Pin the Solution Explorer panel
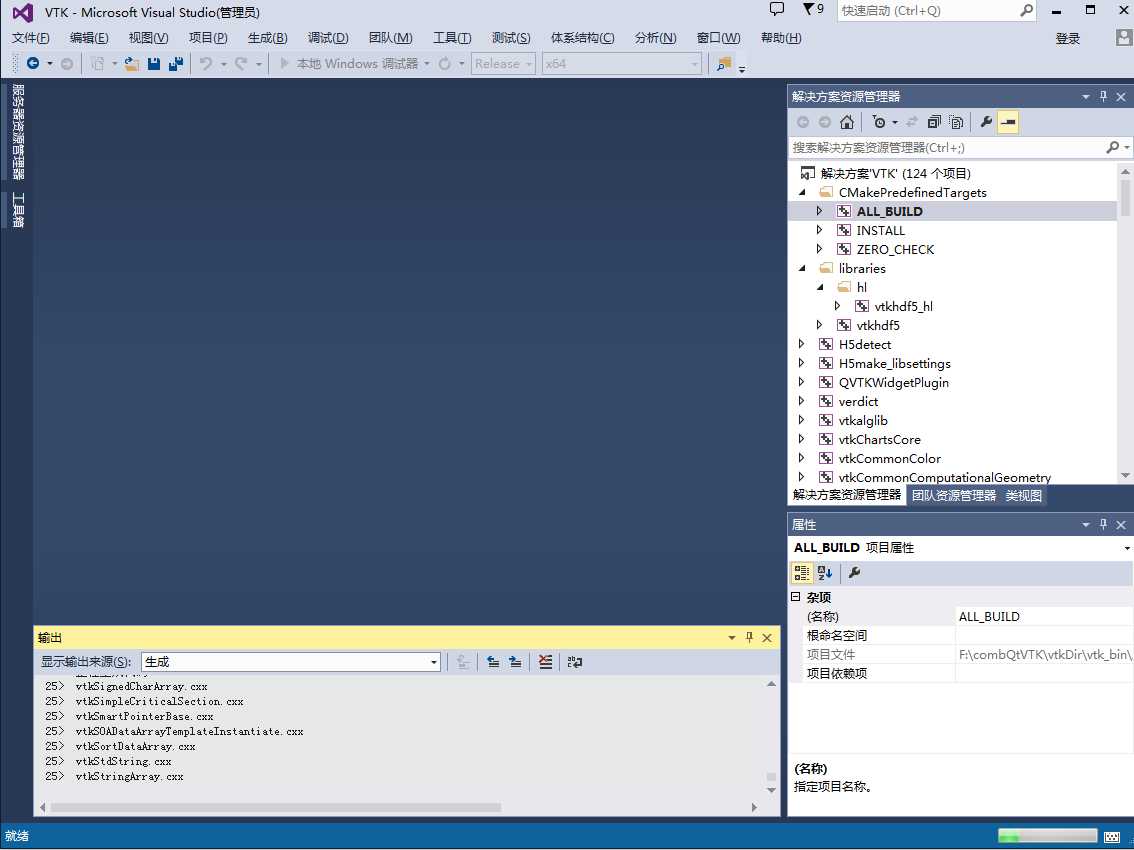The image size is (1134, 850). 1103,96
